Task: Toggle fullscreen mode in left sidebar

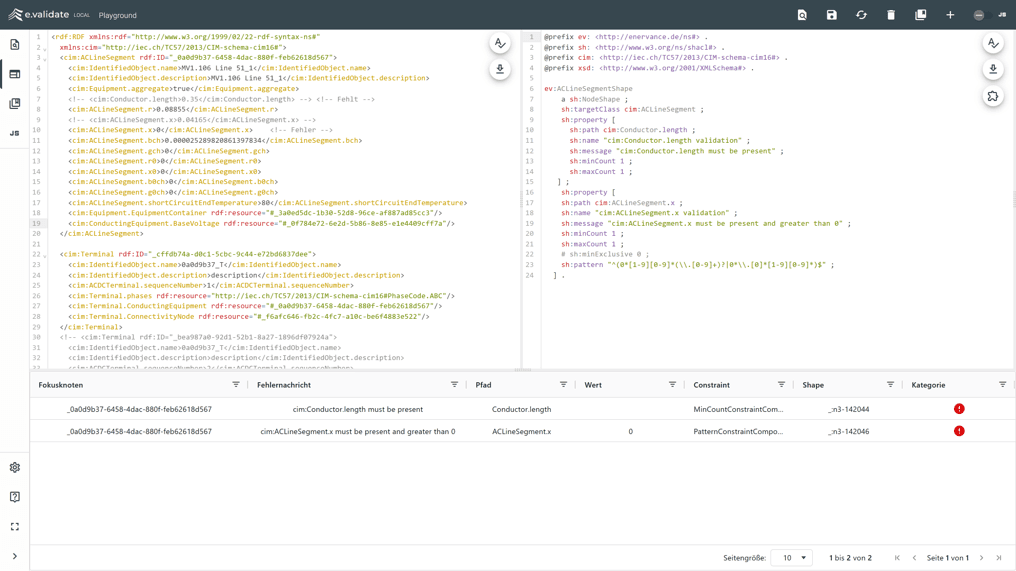Action: (x=15, y=526)
